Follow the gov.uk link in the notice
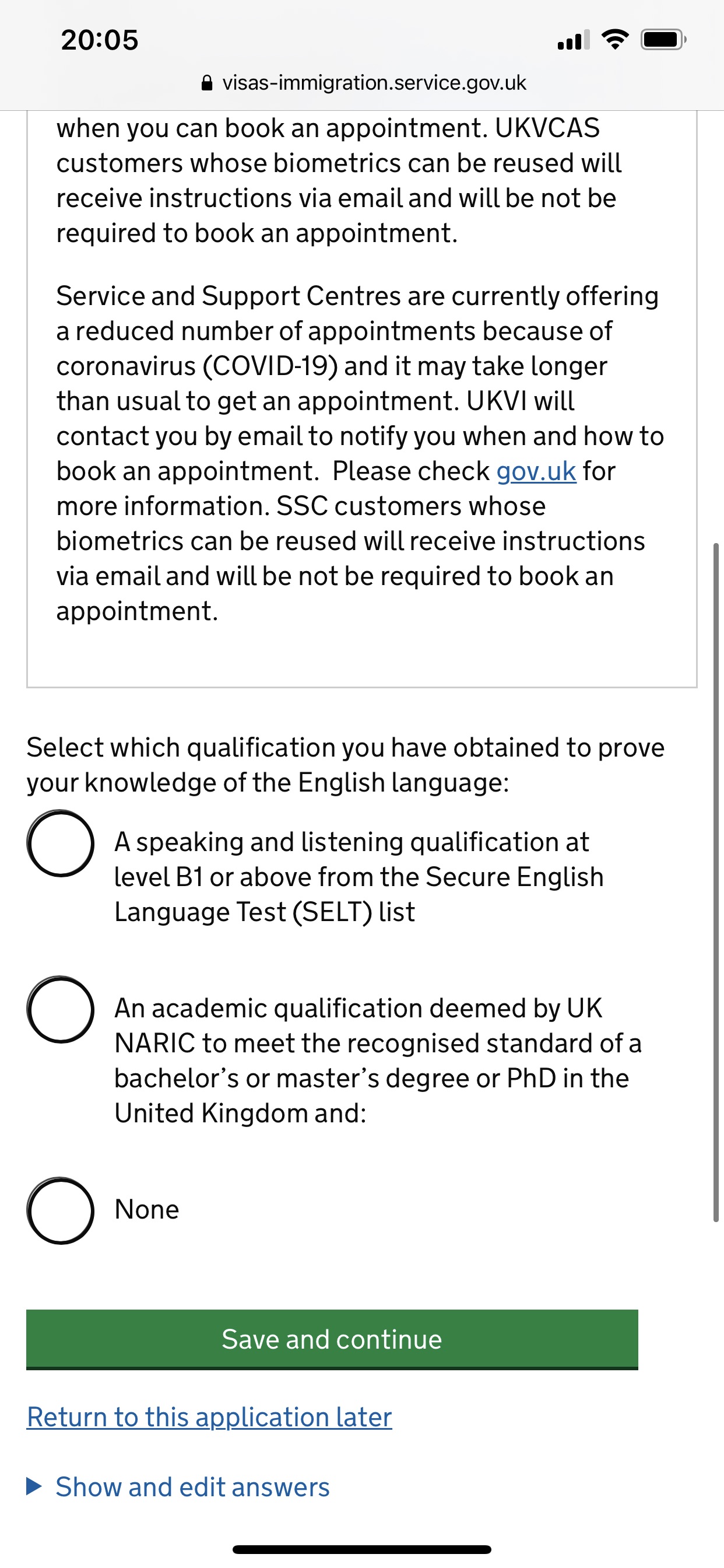This screenshot has height=1568, width=724. [536, 471]
